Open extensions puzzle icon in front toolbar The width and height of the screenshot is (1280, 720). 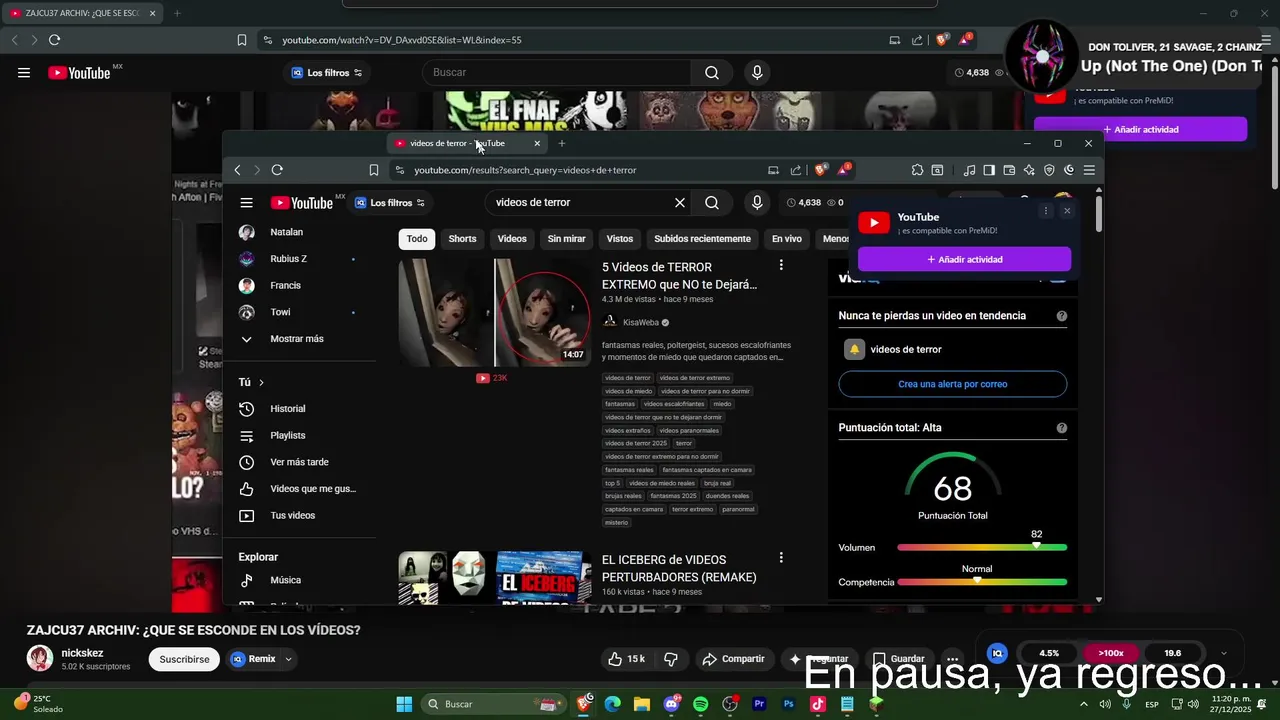tap(917, 170)
